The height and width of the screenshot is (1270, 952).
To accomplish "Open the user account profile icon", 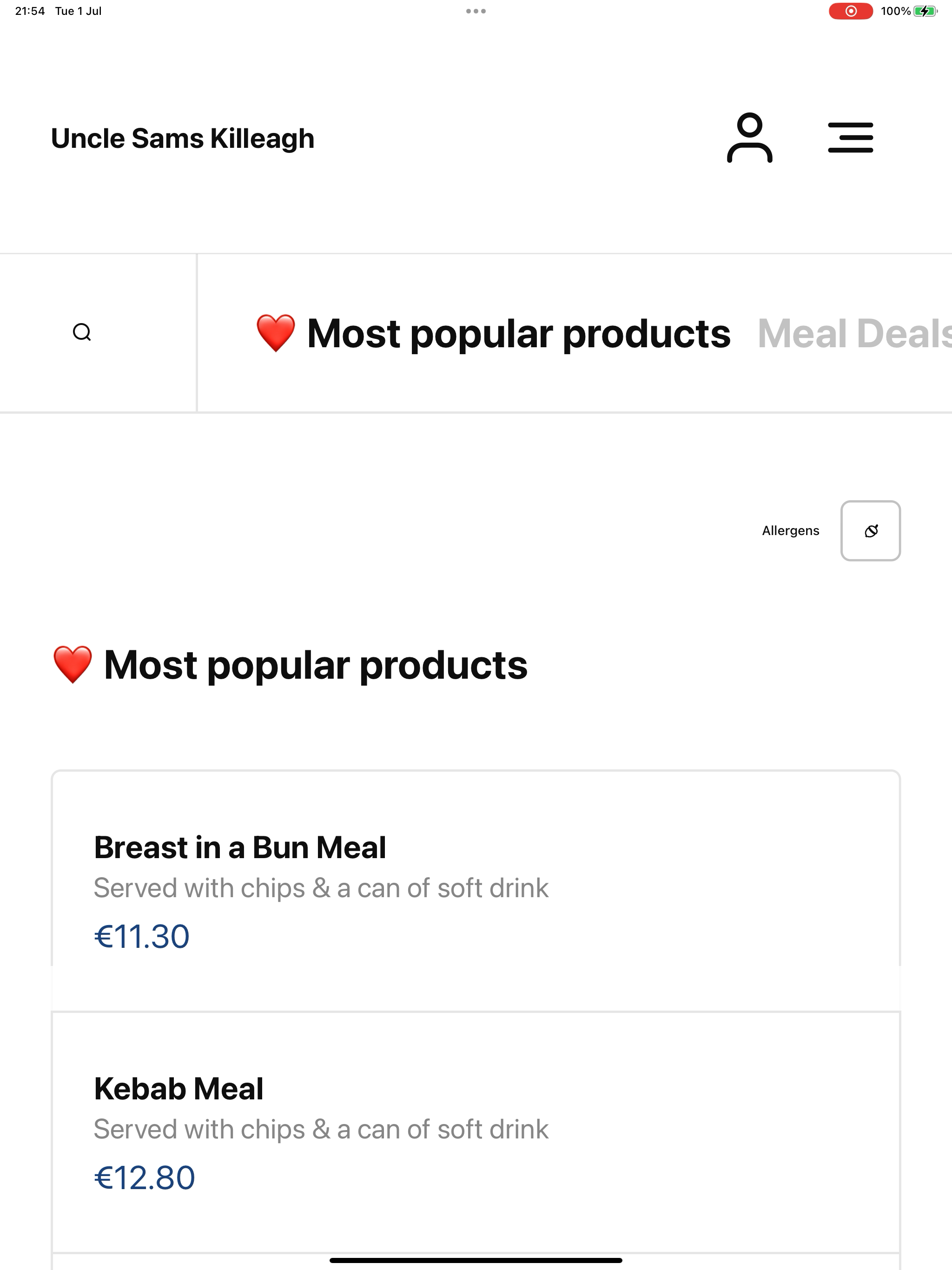I will click(749, 138).
